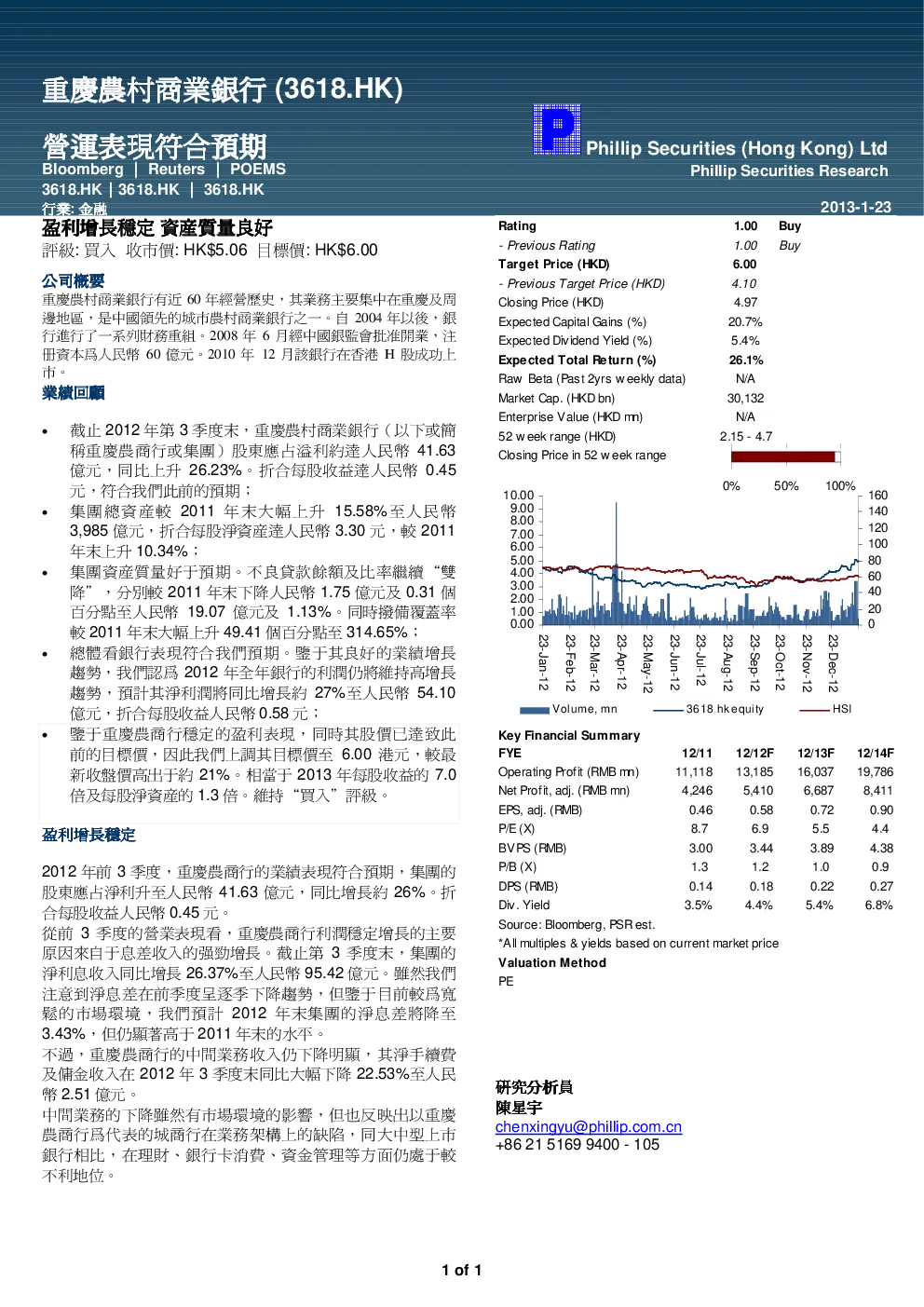Click the 'Enterprise Value (HKD mn)' label
The height and width of the screenshot is (1307, 924).
click(571, 417)
